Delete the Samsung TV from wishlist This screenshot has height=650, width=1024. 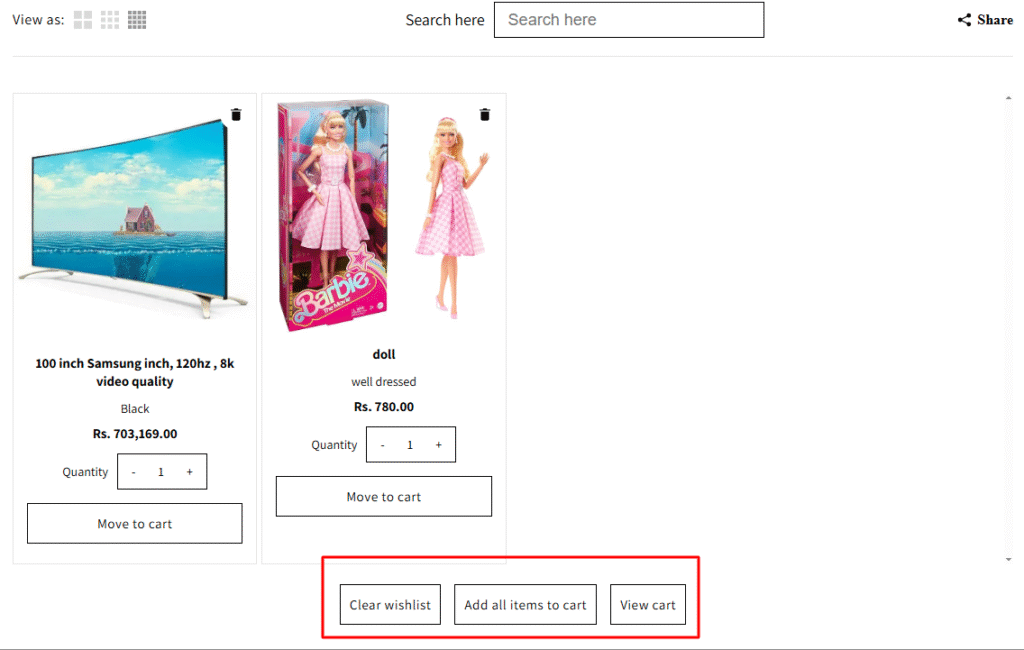tap(236, 114)
